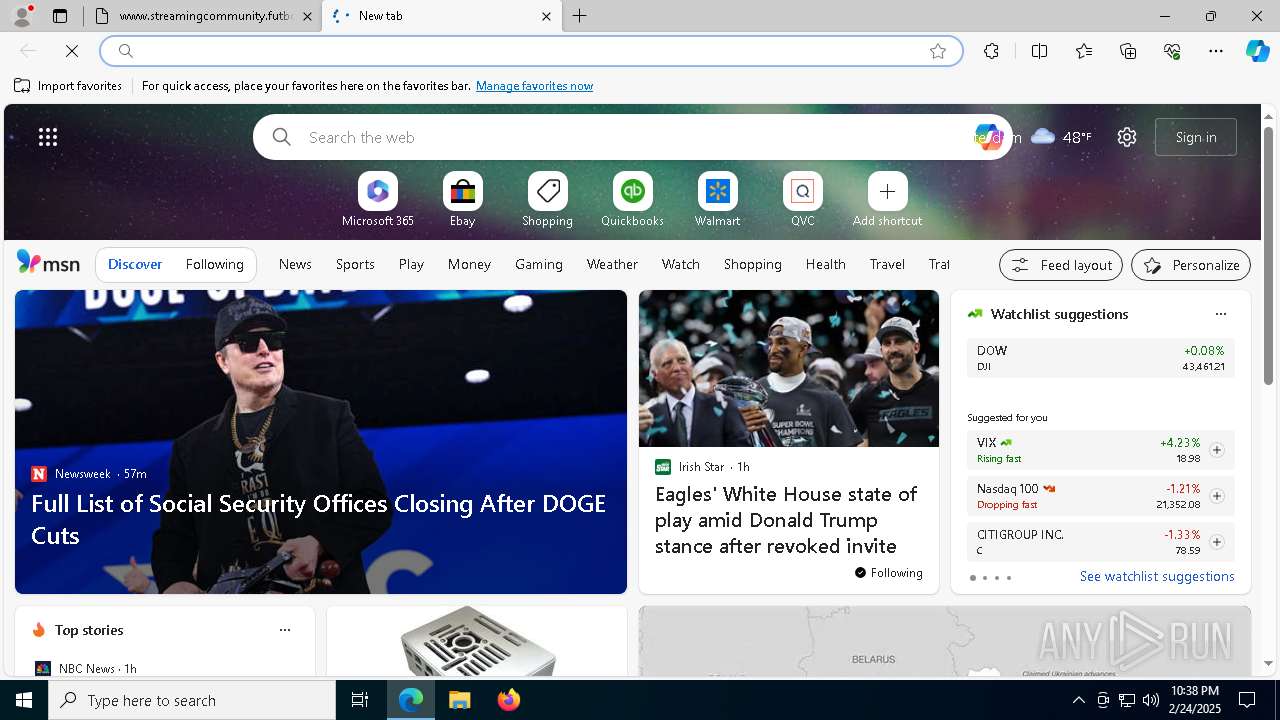The height and width of the screenshot is (720, 1280).
Task: Open Edge Extensions toolbar icon
Action: pos(991,51)
